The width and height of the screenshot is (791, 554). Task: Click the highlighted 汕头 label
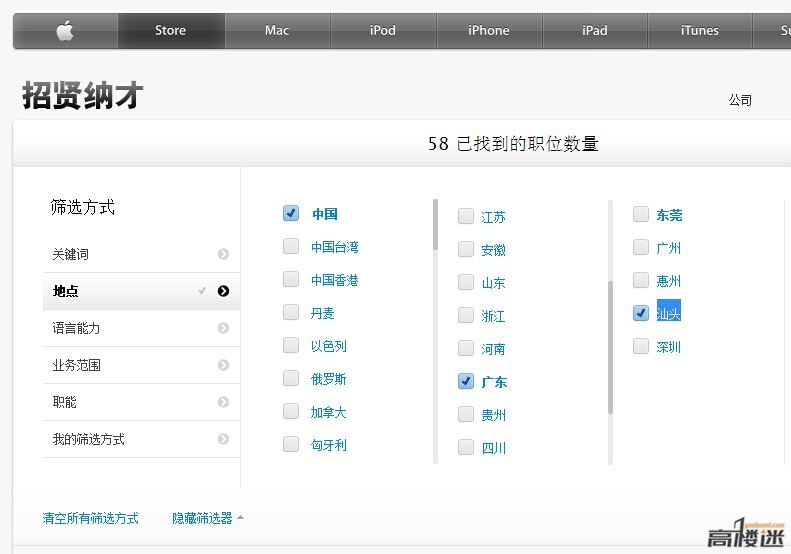(668, 311)
